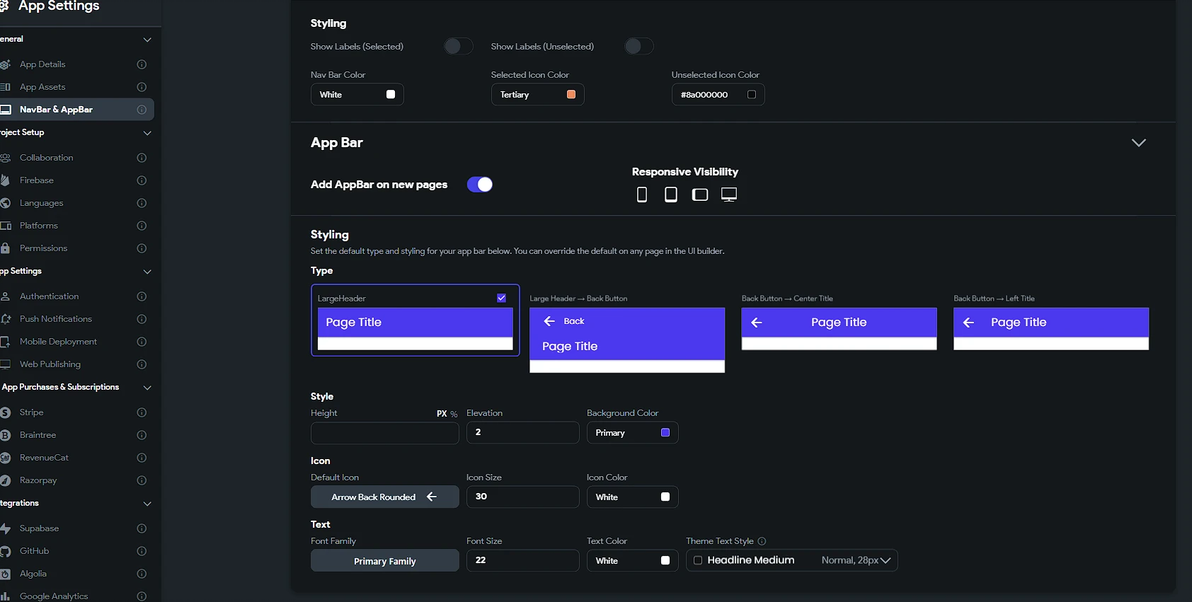This screenshot has width=1192, height=602.
Task: Turn off Add AppBar on new pages
Action: [x=480, y=184]
